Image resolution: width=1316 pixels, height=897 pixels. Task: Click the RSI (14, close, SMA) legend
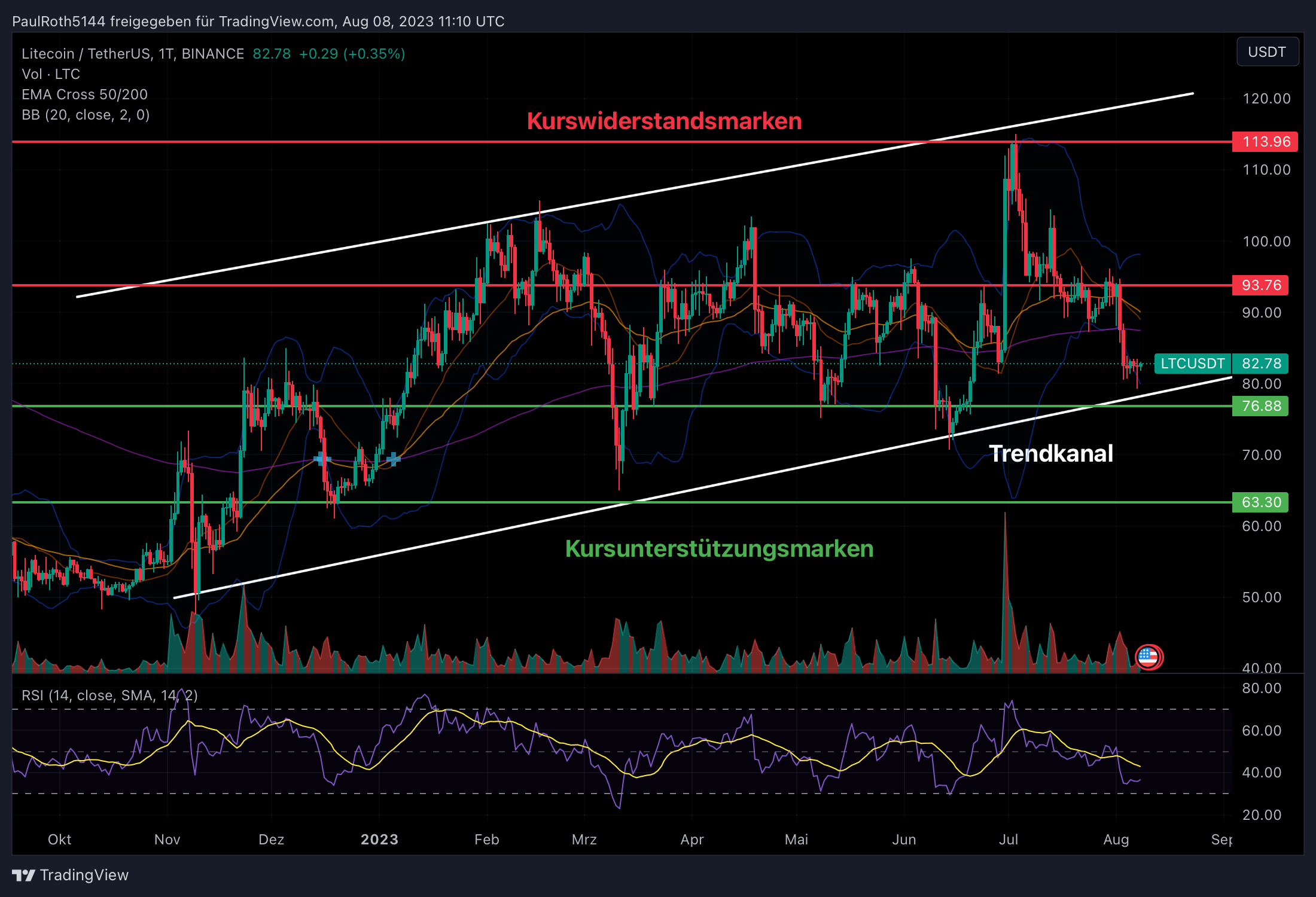[x=109, y=695]
